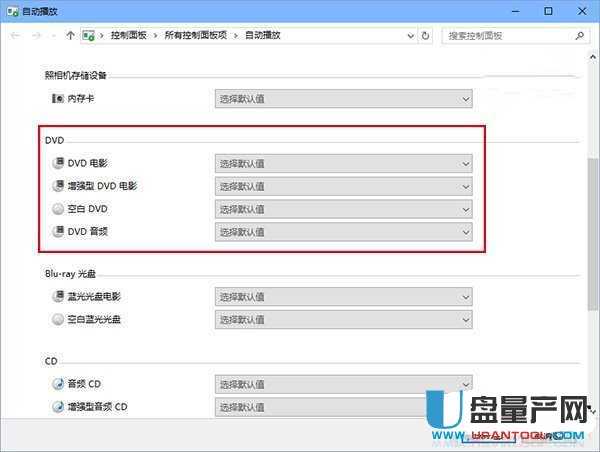Go up one level with the up arrow
The height and width of the screenshot is (452, 600).
coord(69,35)
